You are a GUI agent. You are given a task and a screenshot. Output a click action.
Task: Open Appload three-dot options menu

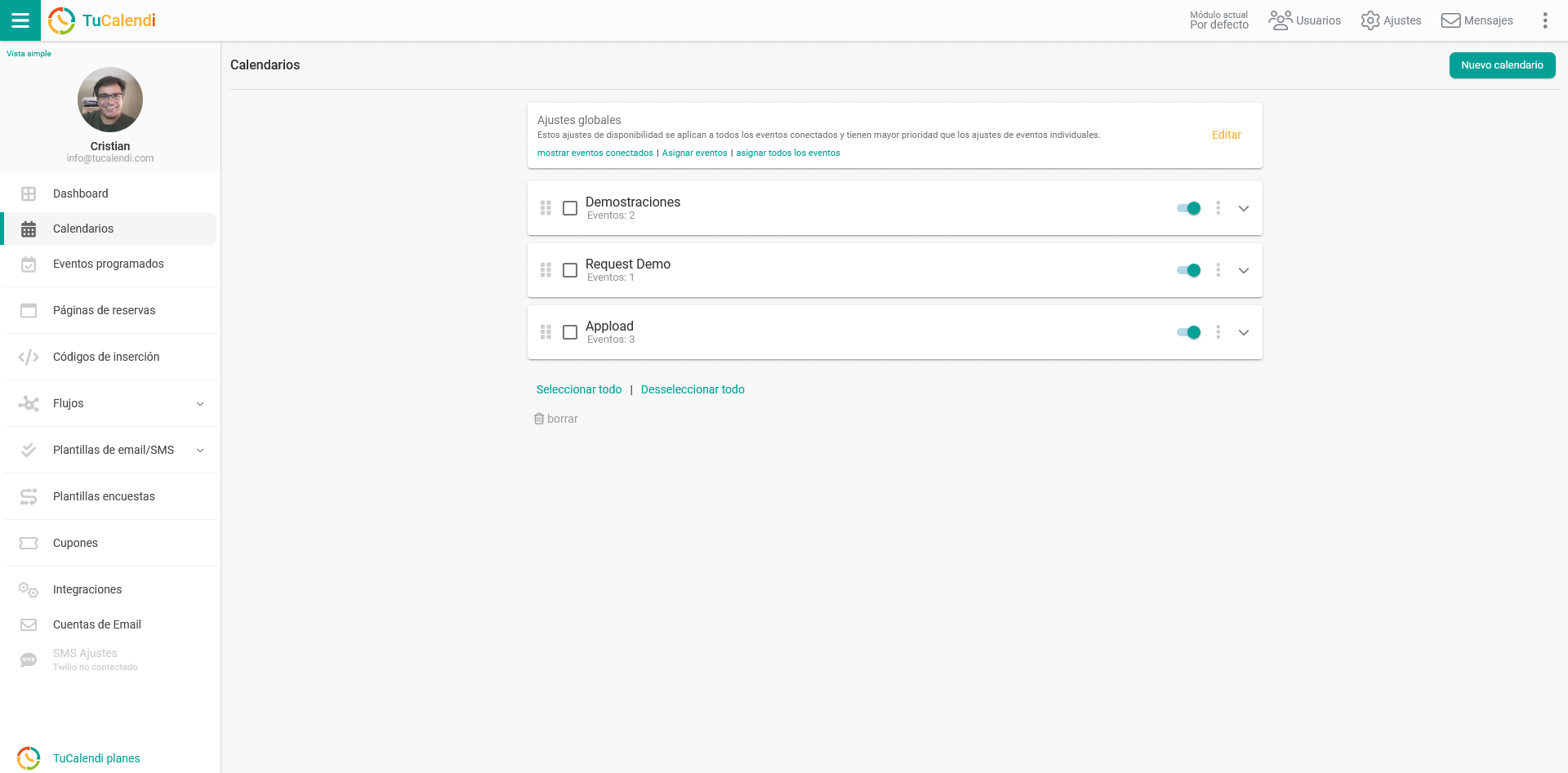pos(1218,332)
